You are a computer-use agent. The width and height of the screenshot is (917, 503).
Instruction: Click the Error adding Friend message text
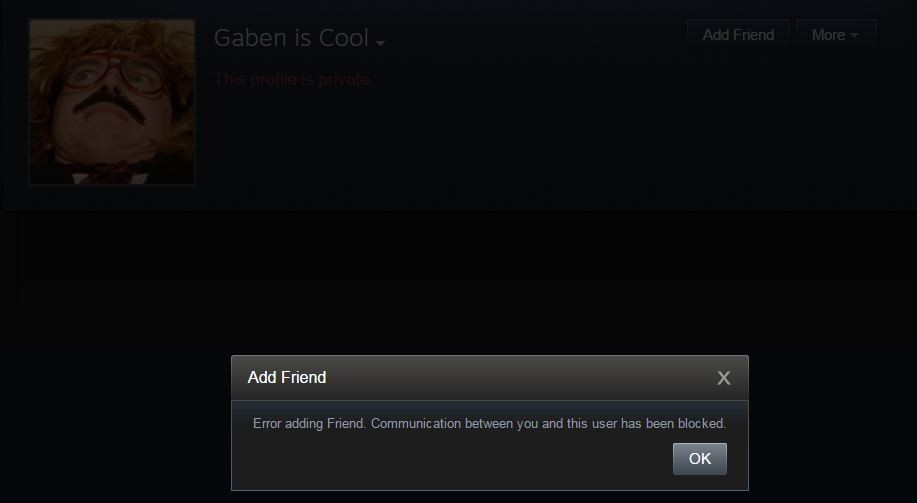[489, 423]
